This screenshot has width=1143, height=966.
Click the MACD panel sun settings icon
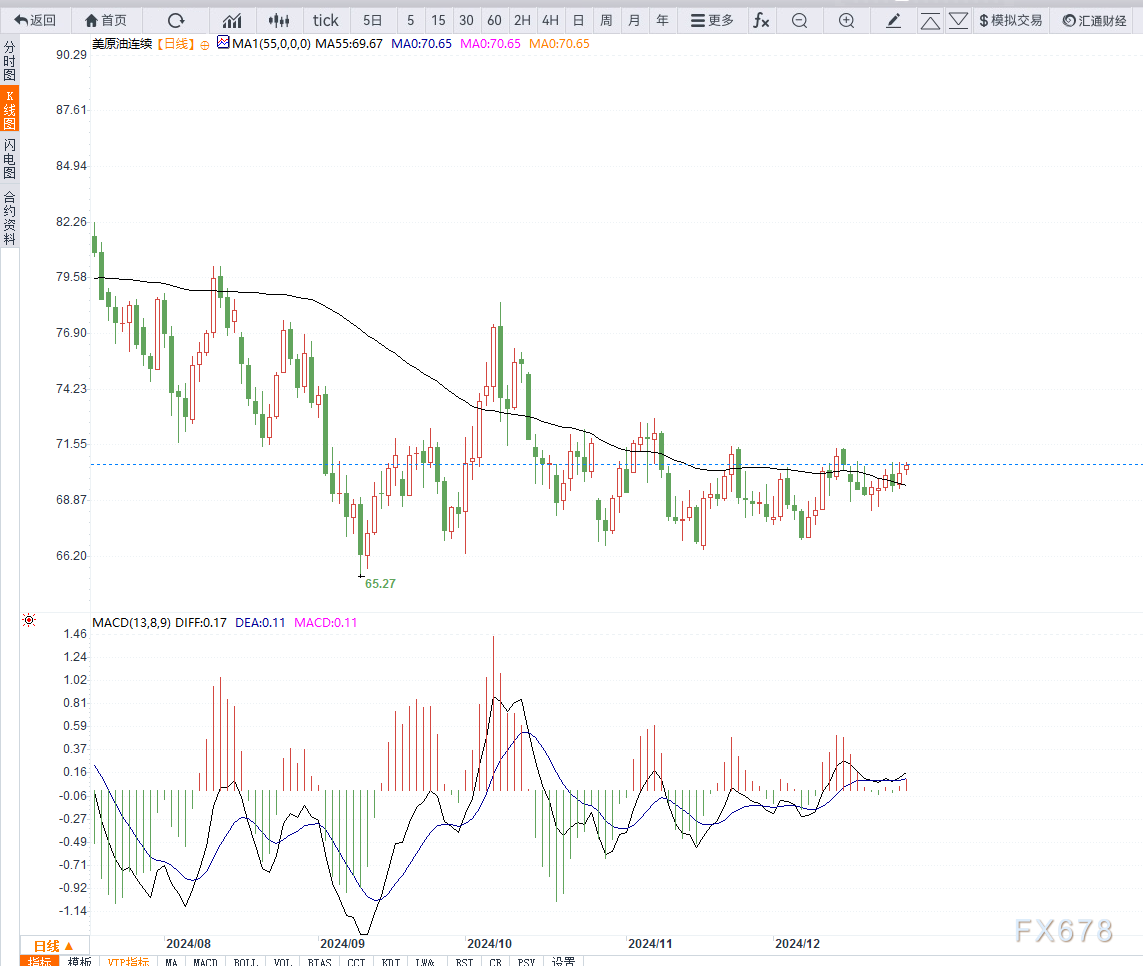29,621
